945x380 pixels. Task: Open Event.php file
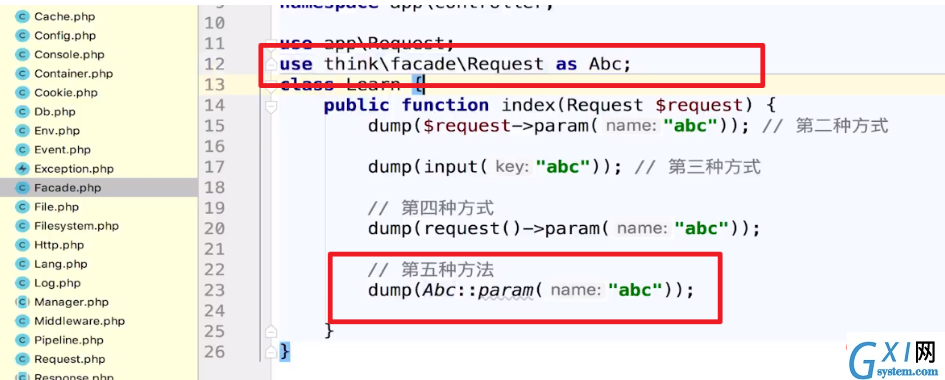(x=62, y=150)
